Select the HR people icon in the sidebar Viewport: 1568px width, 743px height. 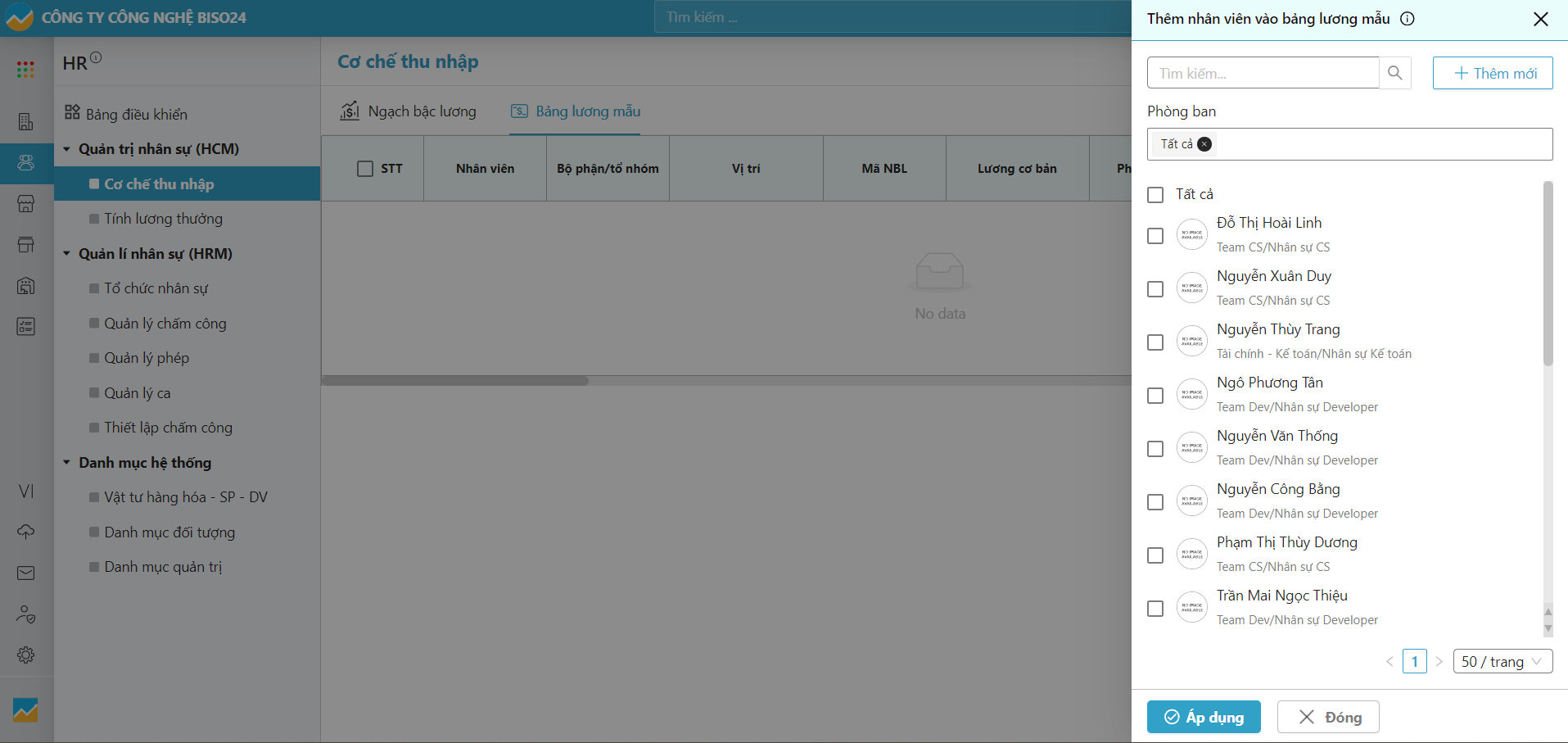point(25,162)
